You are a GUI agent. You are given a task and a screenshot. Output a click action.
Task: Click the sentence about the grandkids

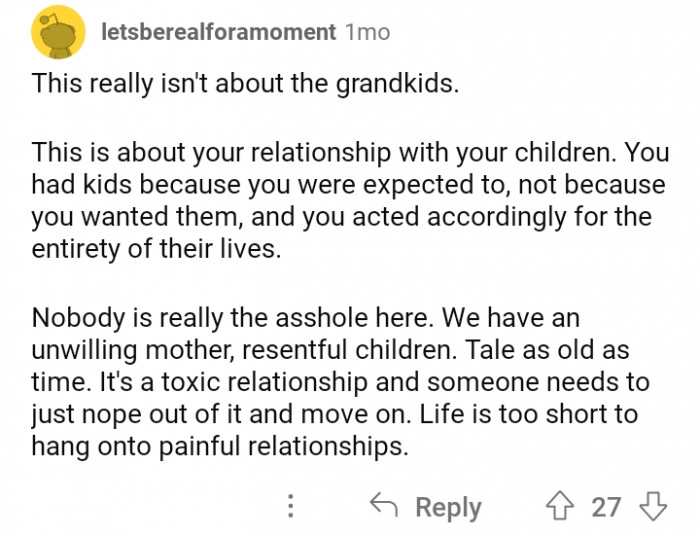(x=246, y=83)
